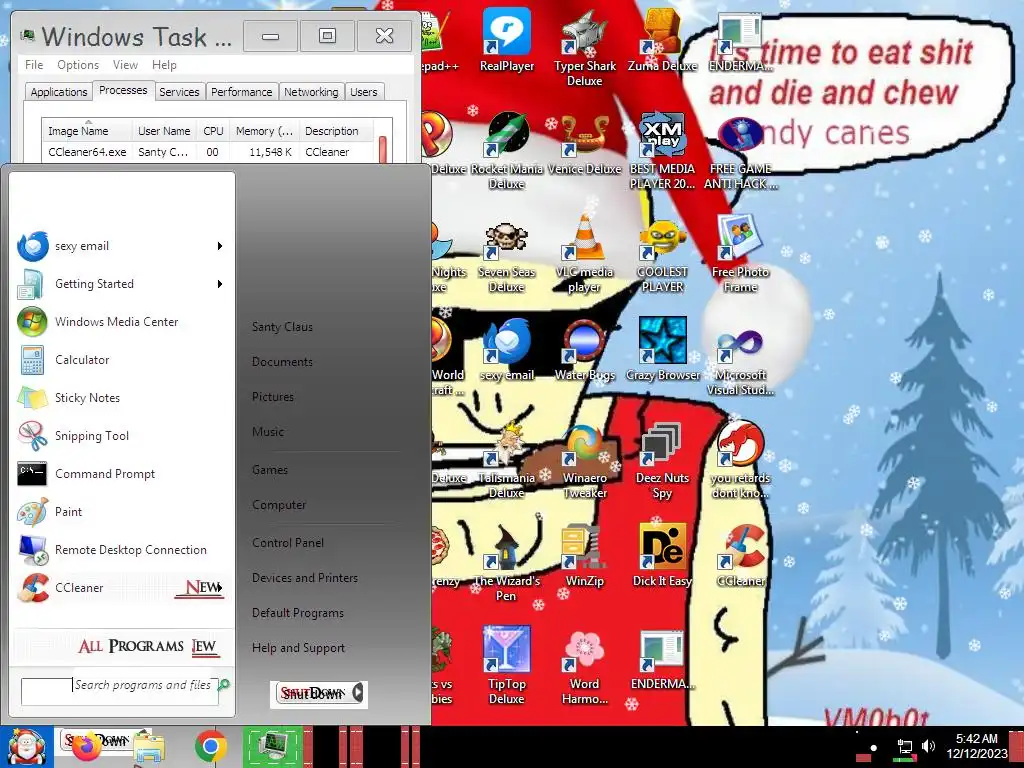Open RealPlayer desktop shortcut
The image size is (1024, 768).
[x=507, y=40]
